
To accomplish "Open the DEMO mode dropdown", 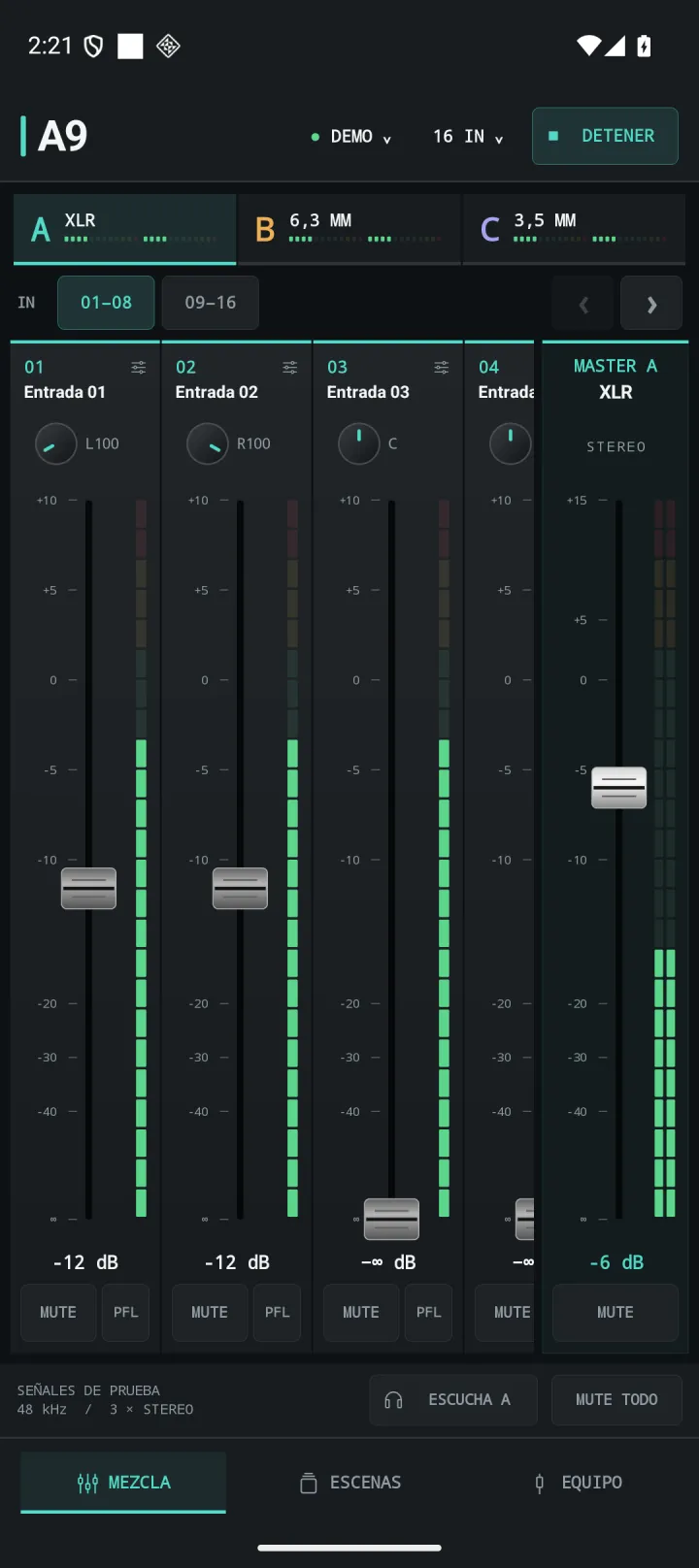I will (351, 137).
